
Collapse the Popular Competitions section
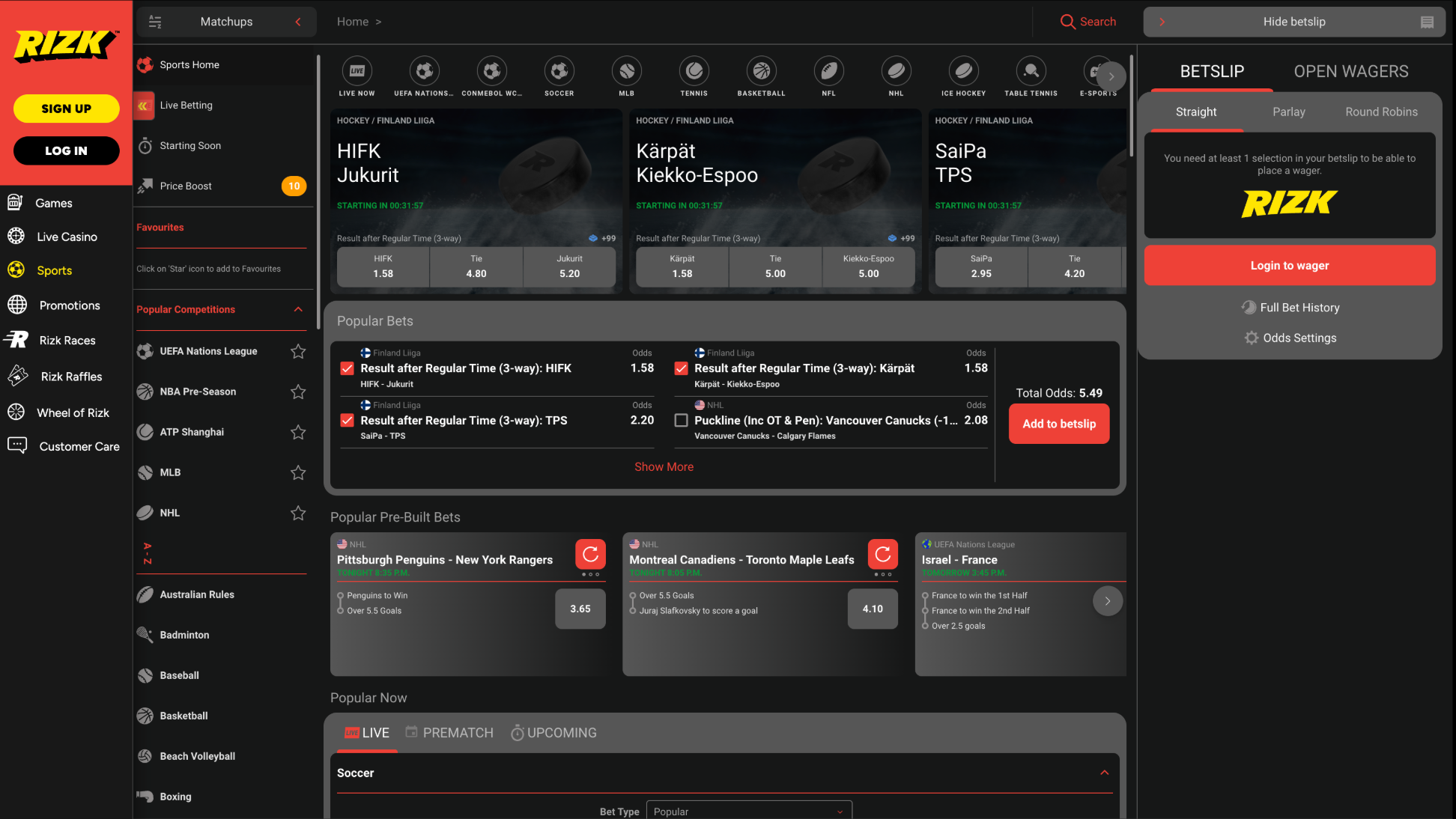pos(298,309)
